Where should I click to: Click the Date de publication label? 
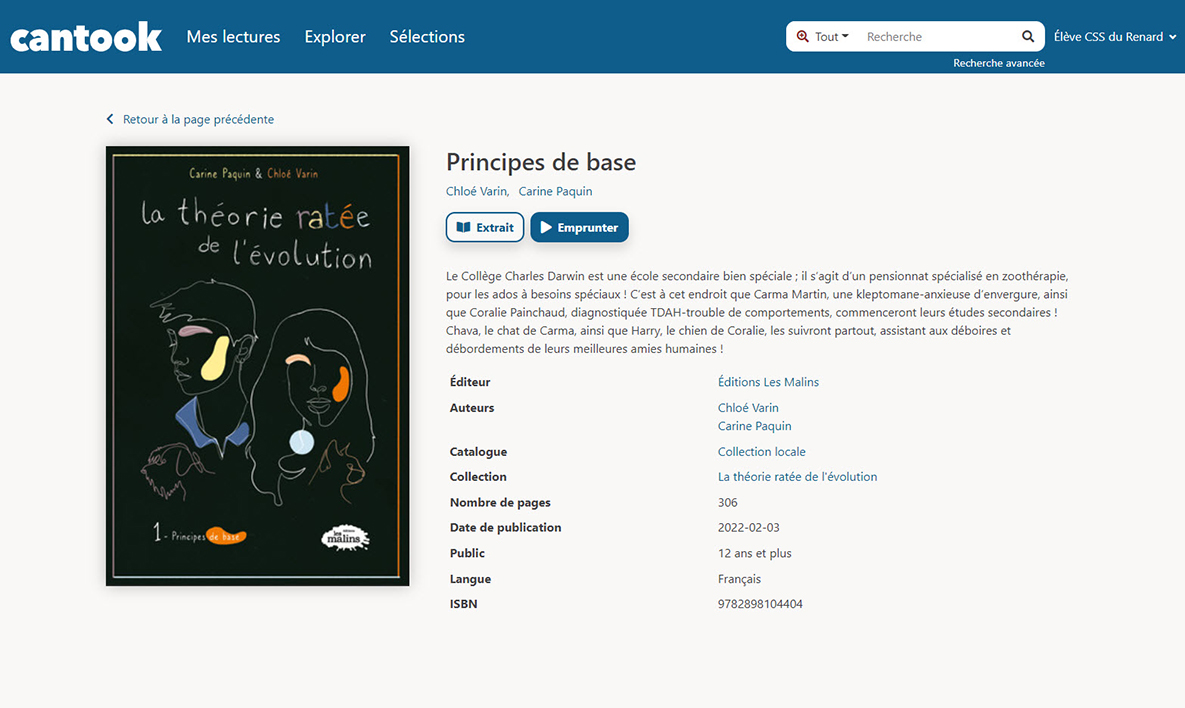[506, 527]
